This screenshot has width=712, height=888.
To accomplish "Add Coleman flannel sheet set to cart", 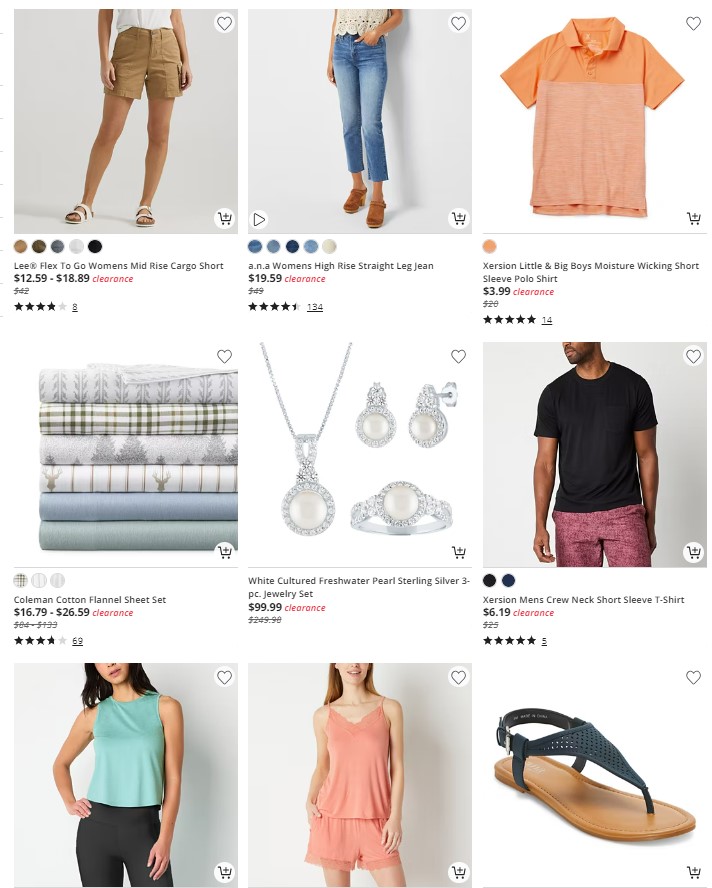I will pos(224,552).
